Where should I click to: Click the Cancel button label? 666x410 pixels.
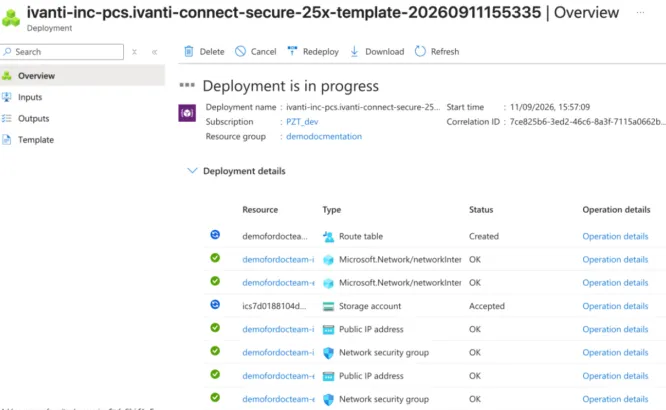263,51
